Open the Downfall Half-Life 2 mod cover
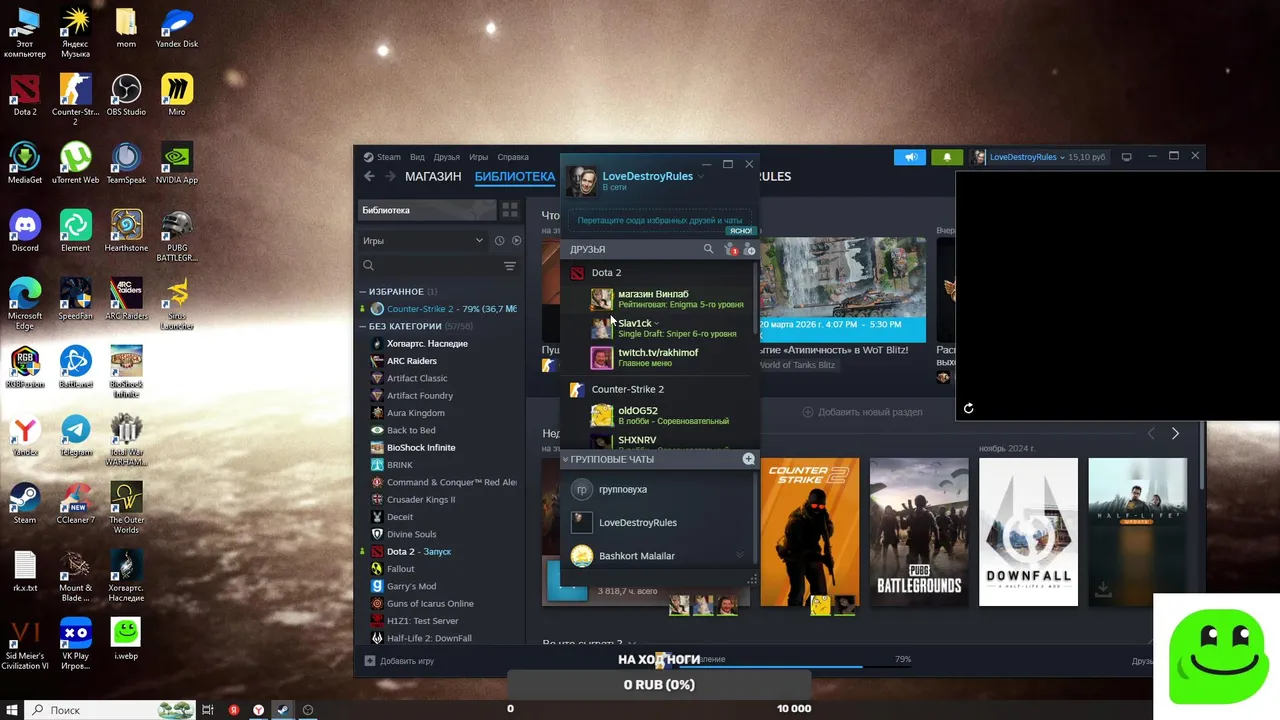This screenshot has height=720, width=1280. click(1028, 532)
